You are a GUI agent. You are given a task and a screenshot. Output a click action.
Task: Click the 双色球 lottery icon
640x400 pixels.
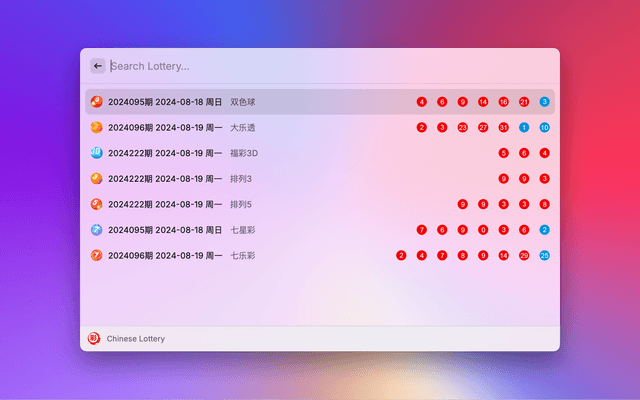[96, 102]
